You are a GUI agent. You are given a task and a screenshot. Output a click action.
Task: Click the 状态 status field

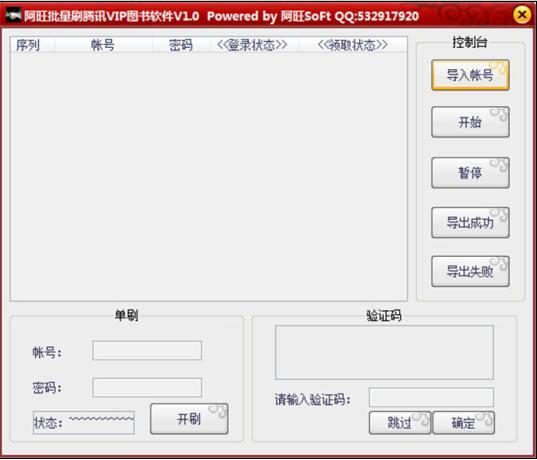[84, 423]
